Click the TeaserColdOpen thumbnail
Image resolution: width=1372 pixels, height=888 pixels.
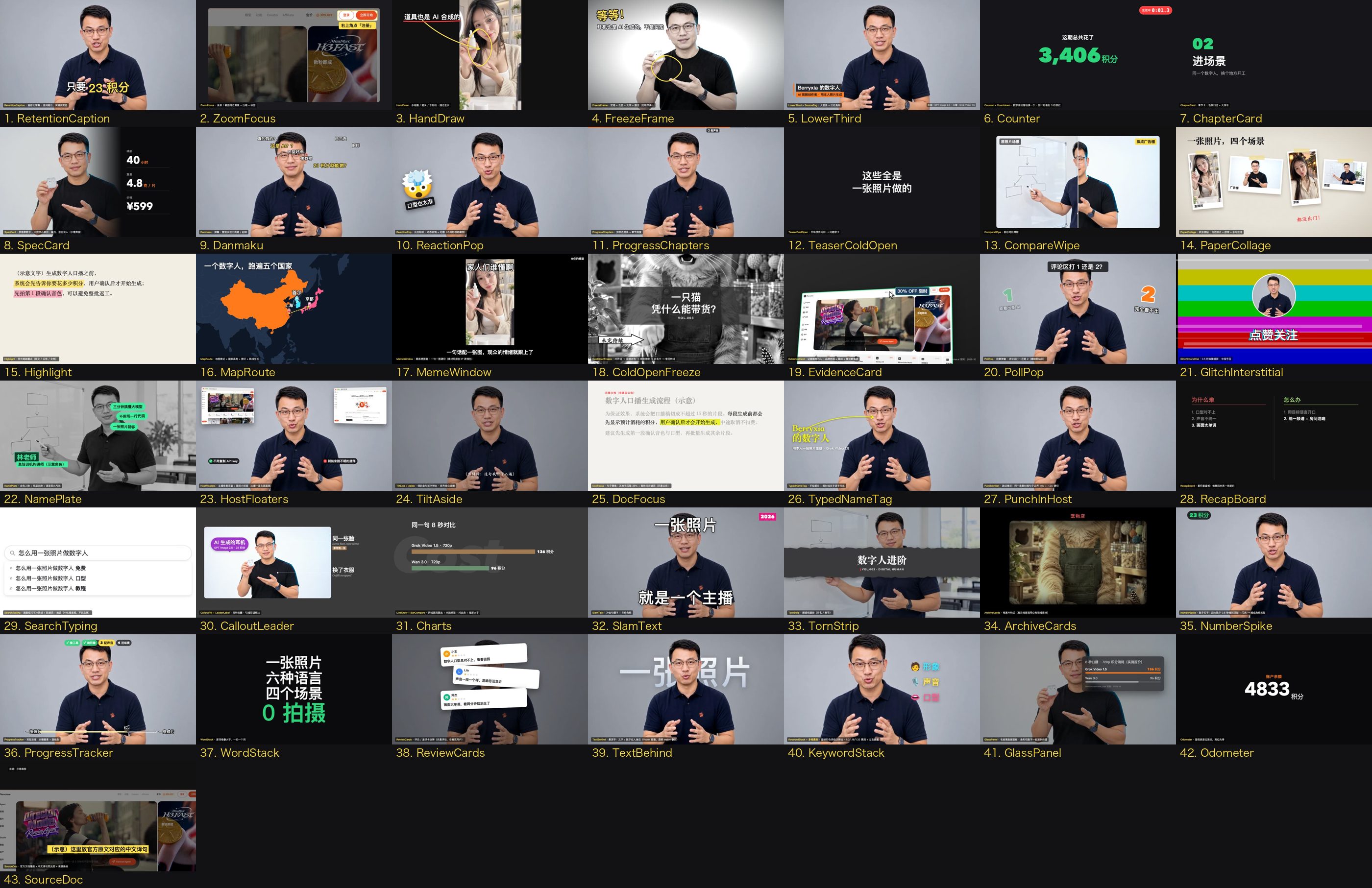[x=882, y=182]
